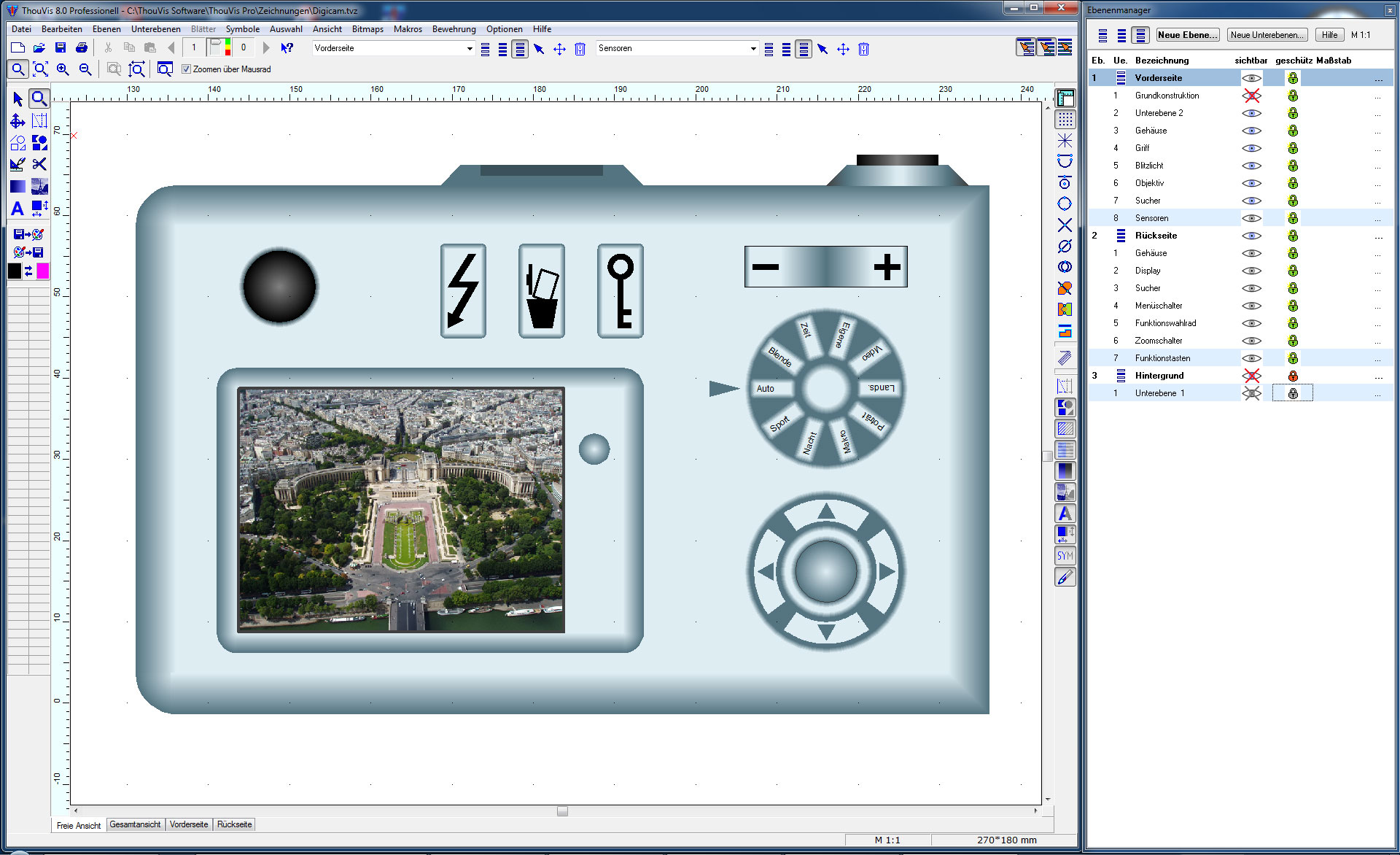
Task: Click the swap colors arrows icon
Action: [x=28, y=271]
